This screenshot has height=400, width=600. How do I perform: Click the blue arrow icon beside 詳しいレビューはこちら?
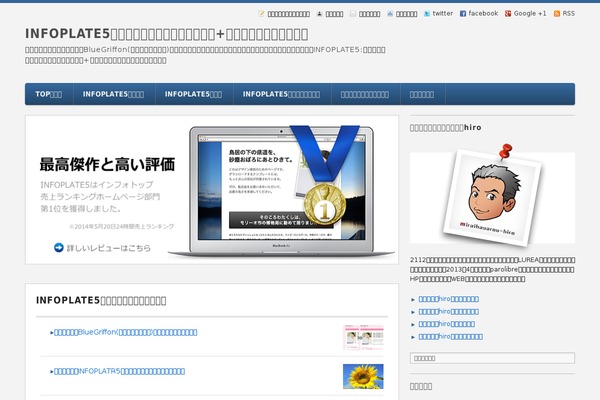click(x=59, y=248)
